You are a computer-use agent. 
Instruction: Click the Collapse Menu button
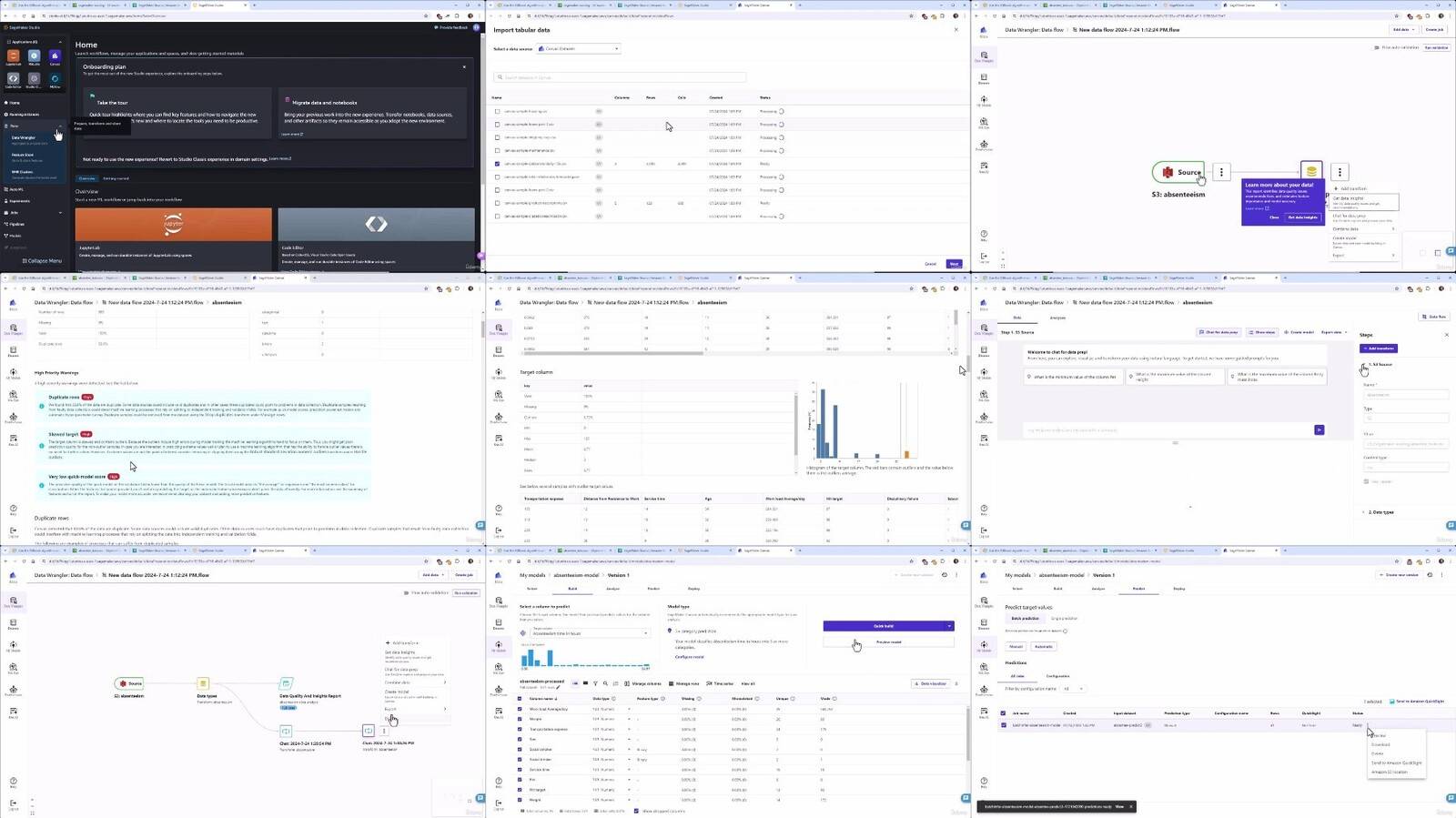coord(41,261)
